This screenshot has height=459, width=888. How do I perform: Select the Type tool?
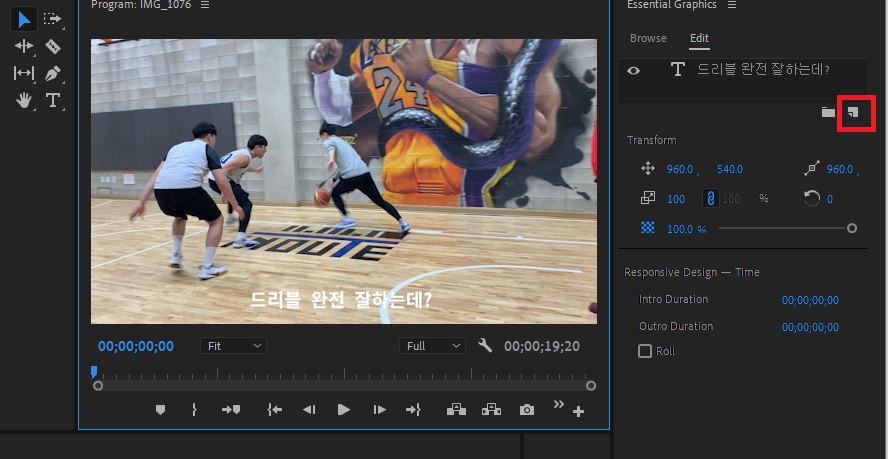tap(53, 100)
